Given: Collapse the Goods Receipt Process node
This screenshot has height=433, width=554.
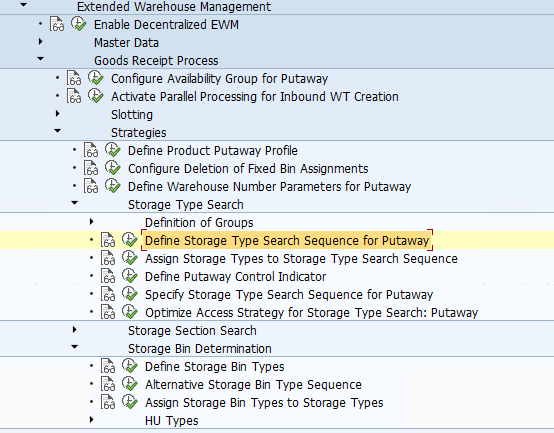Looking at the screenshot, I should pyautogui.click(x=41, y=59).
